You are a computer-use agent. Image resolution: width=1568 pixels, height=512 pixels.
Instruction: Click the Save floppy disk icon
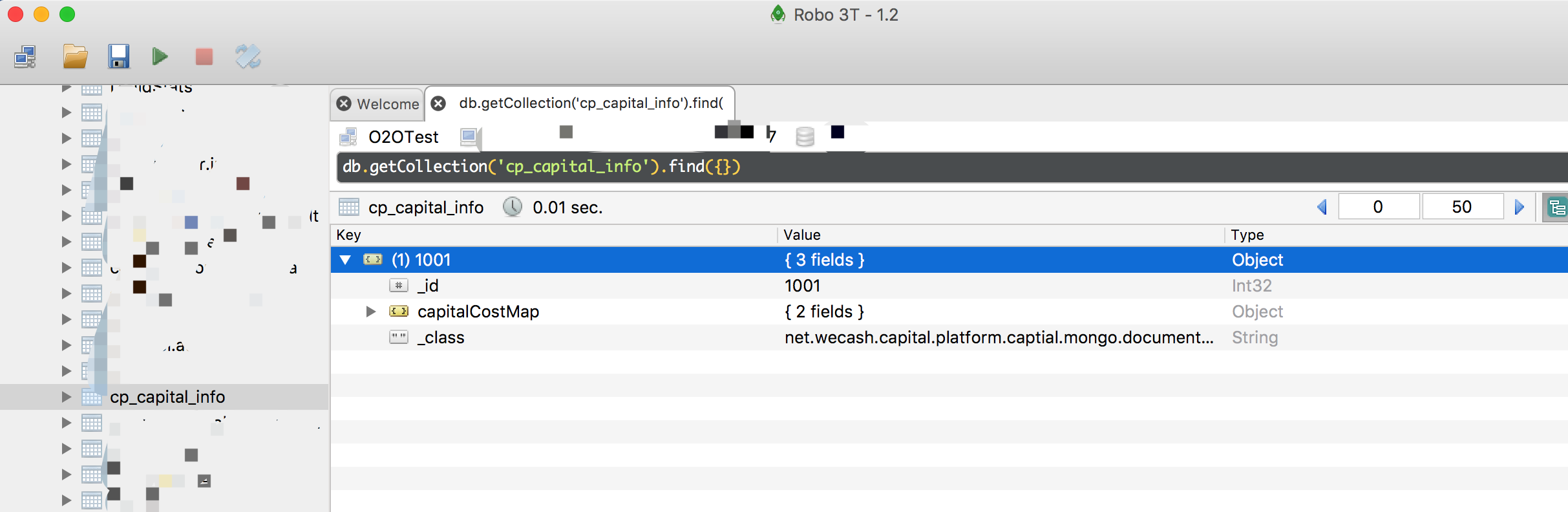118,57
